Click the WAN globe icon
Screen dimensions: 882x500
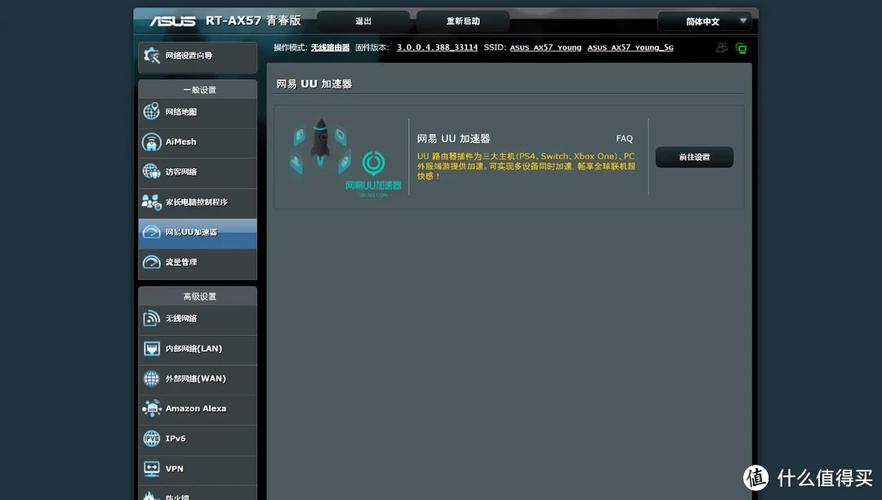click(151, 379)
